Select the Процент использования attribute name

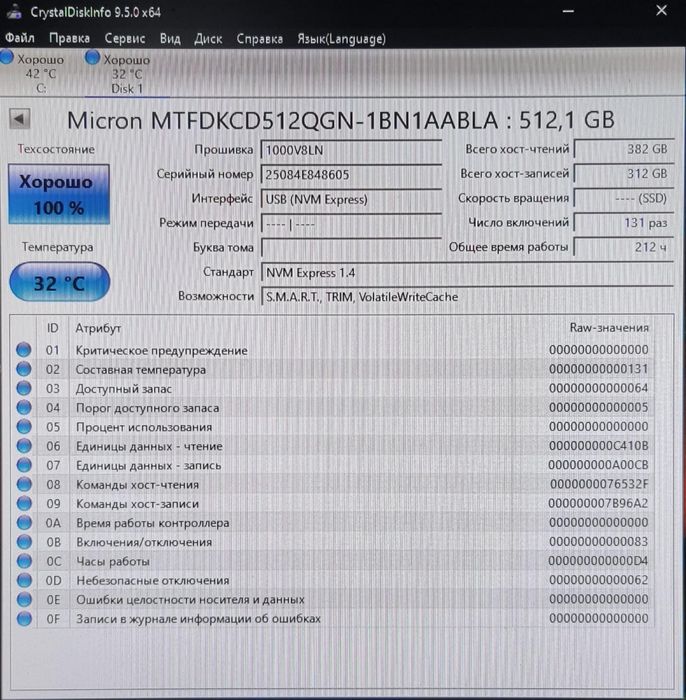144,427
